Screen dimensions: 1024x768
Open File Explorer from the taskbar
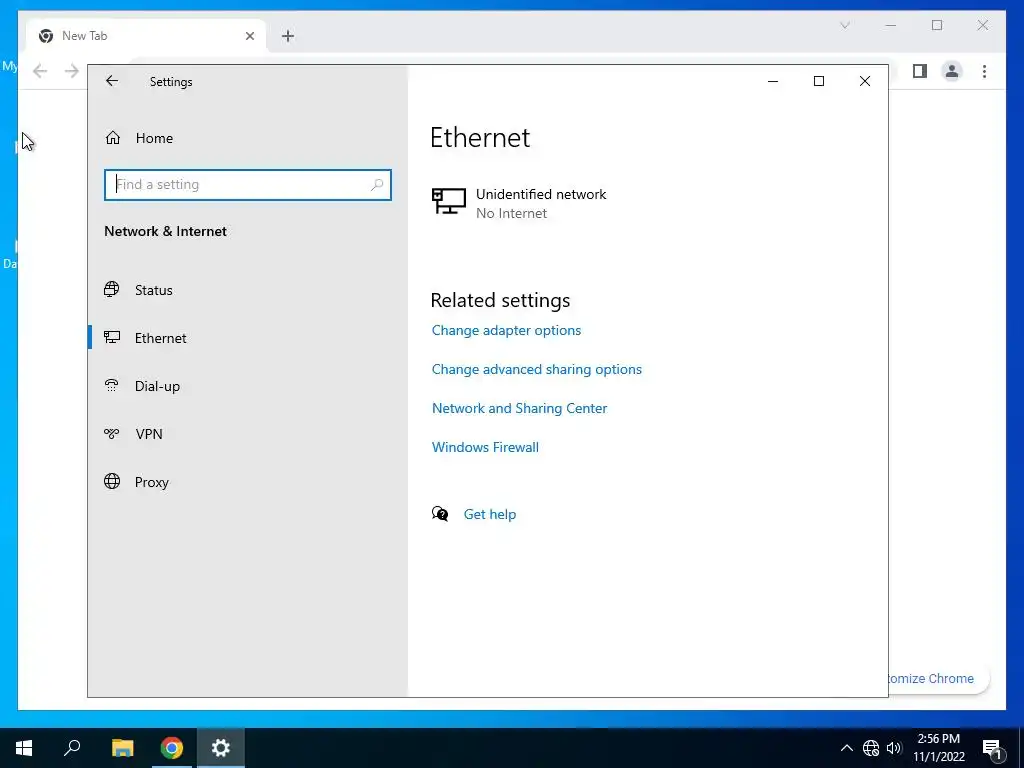tap(122, 748)
